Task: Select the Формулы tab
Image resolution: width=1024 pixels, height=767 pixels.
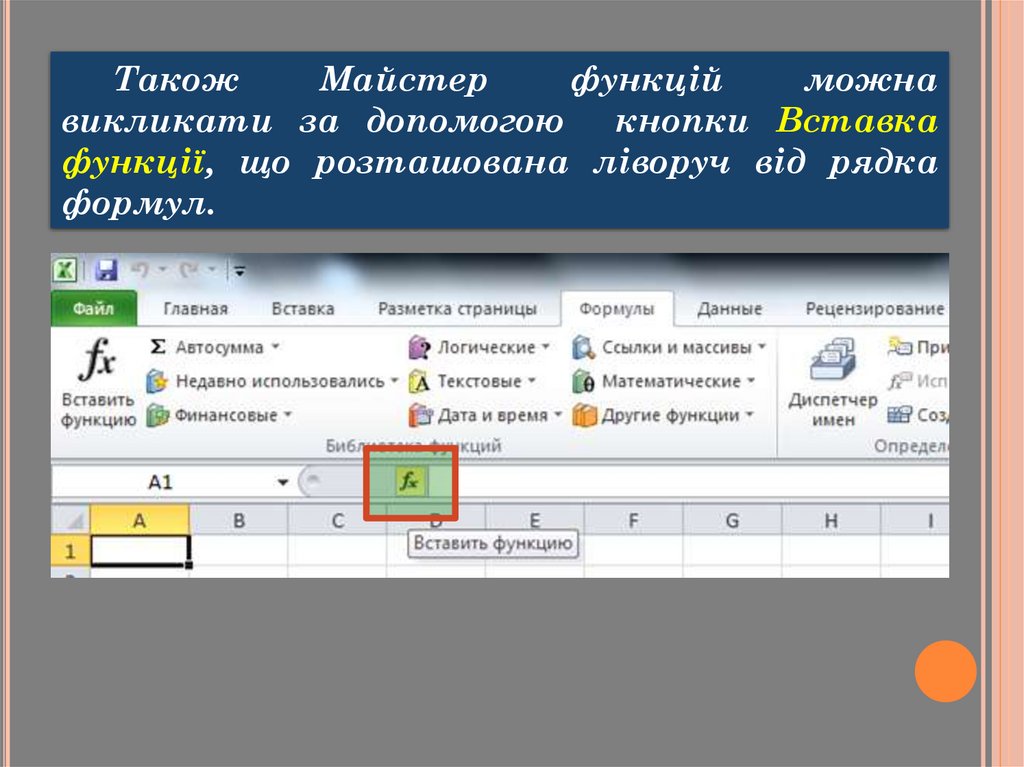Action: [x=616, y=308]
